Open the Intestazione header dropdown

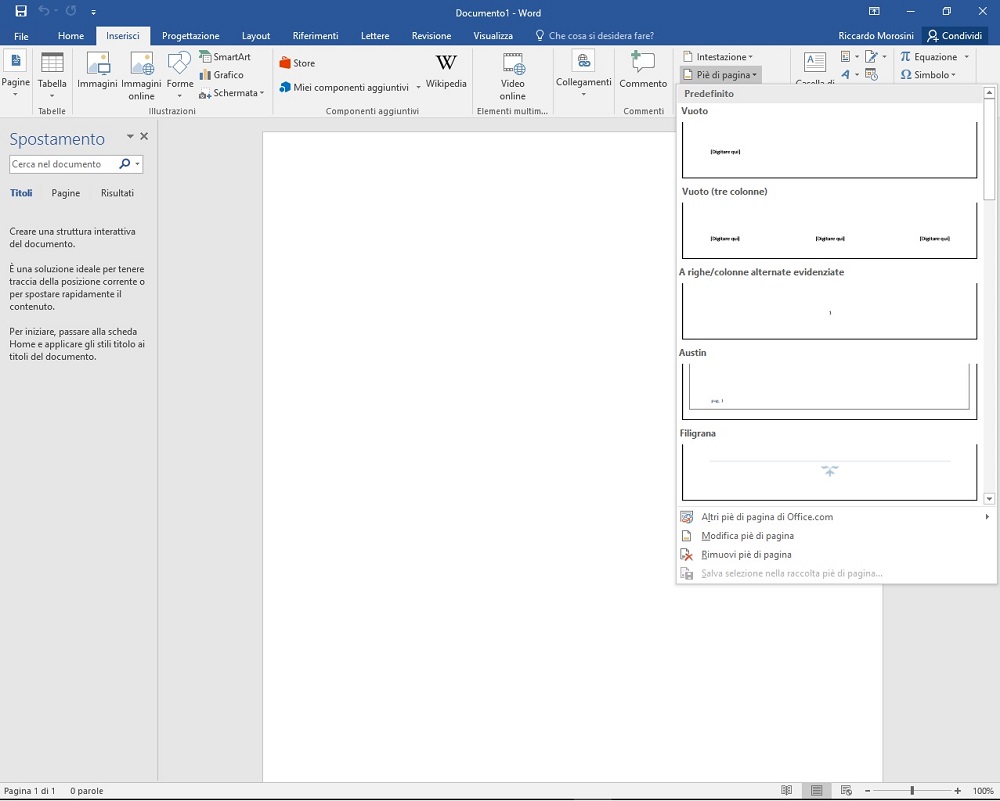click(718, 57)
